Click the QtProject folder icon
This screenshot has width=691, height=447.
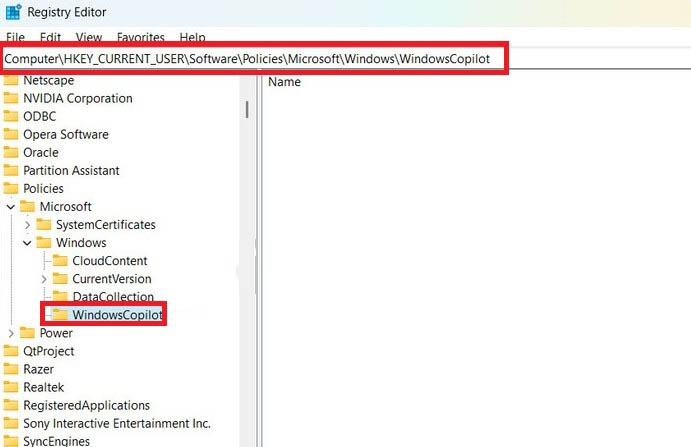coord(11,351)
